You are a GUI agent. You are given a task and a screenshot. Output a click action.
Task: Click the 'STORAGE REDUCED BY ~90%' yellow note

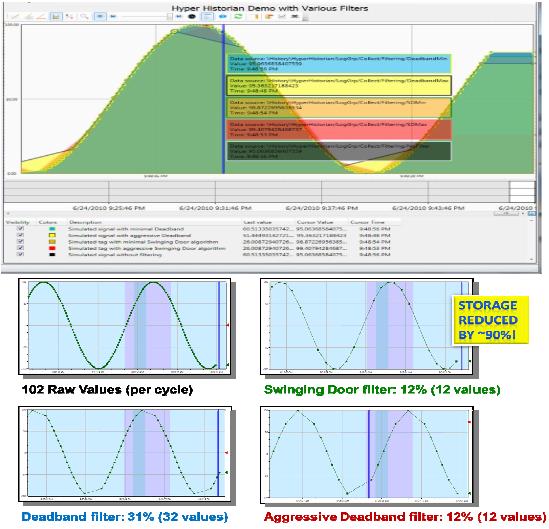(490, 320)
